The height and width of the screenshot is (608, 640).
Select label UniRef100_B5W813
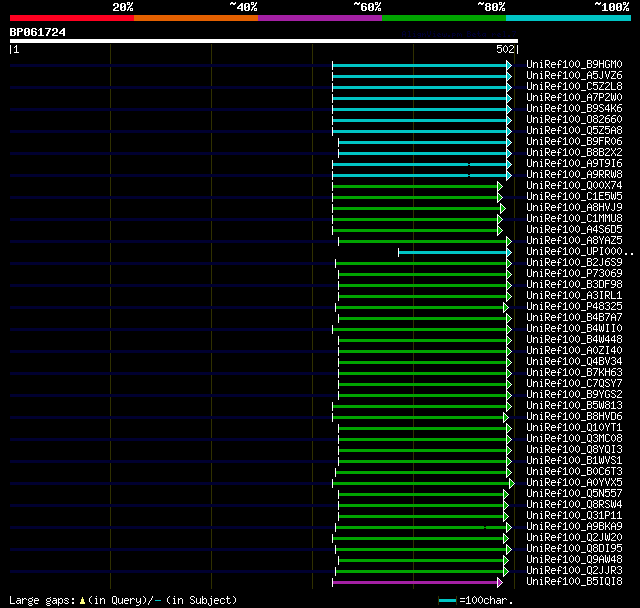point(574,406)
